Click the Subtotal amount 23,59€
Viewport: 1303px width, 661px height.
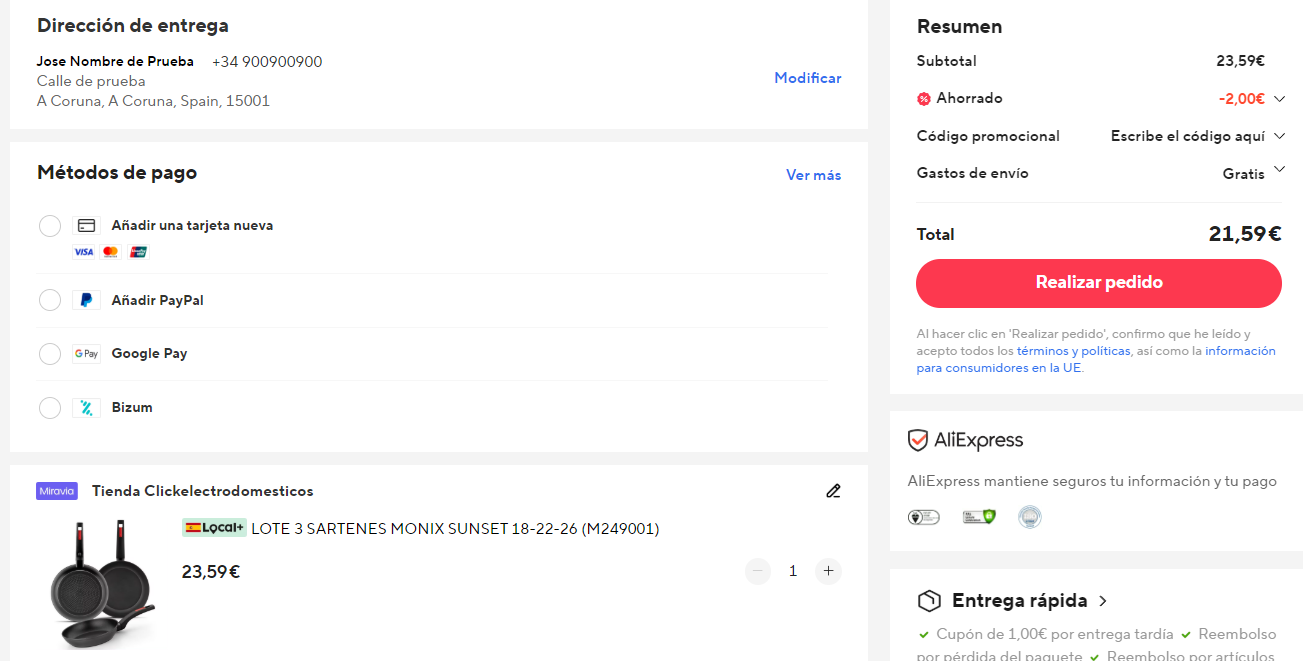[x=1240, y=61]
